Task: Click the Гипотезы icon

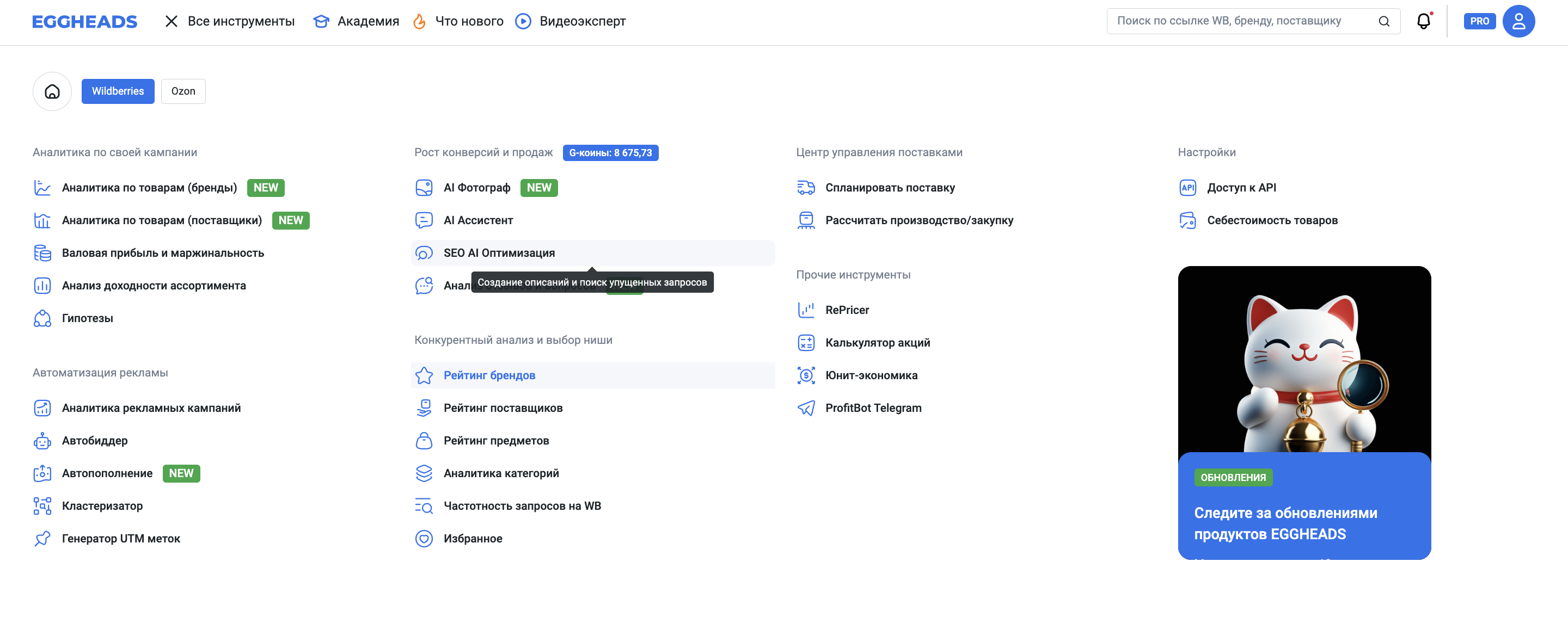Action: (x=42, y=318)
